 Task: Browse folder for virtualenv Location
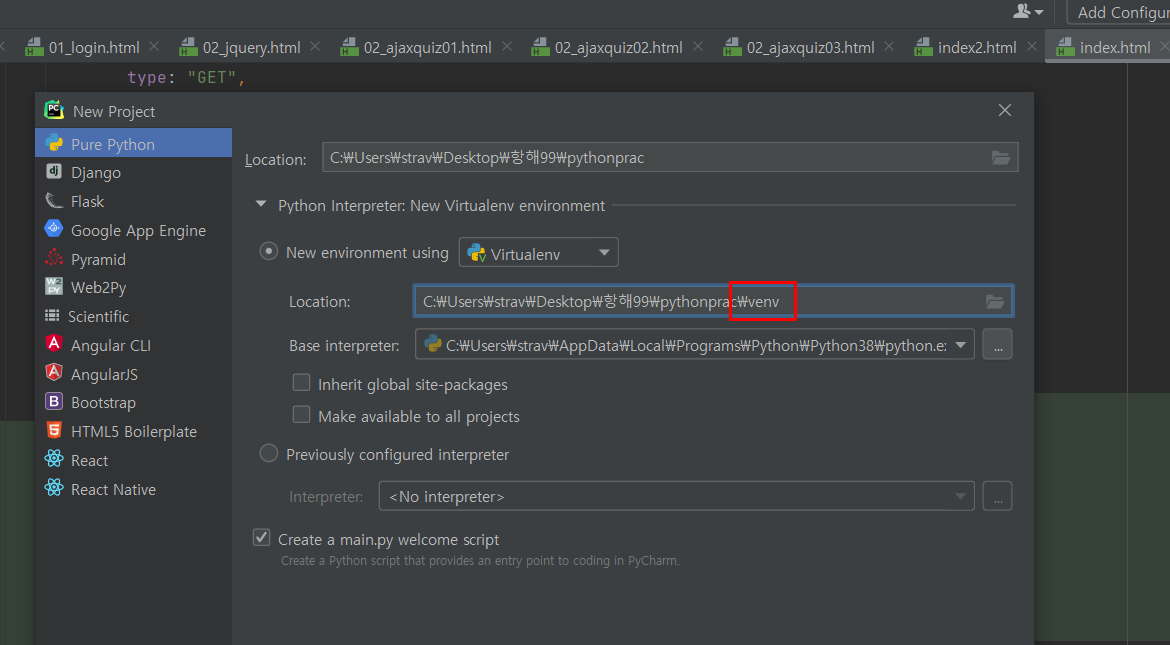pos(995,302)
